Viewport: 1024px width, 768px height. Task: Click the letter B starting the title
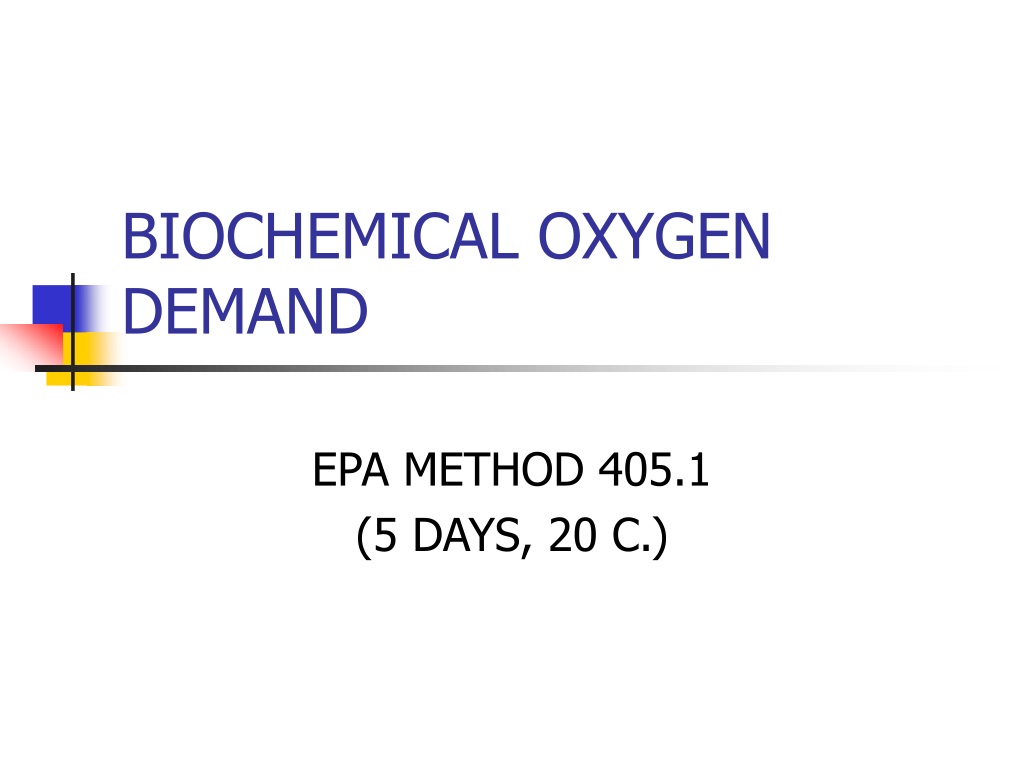[139, 236]
